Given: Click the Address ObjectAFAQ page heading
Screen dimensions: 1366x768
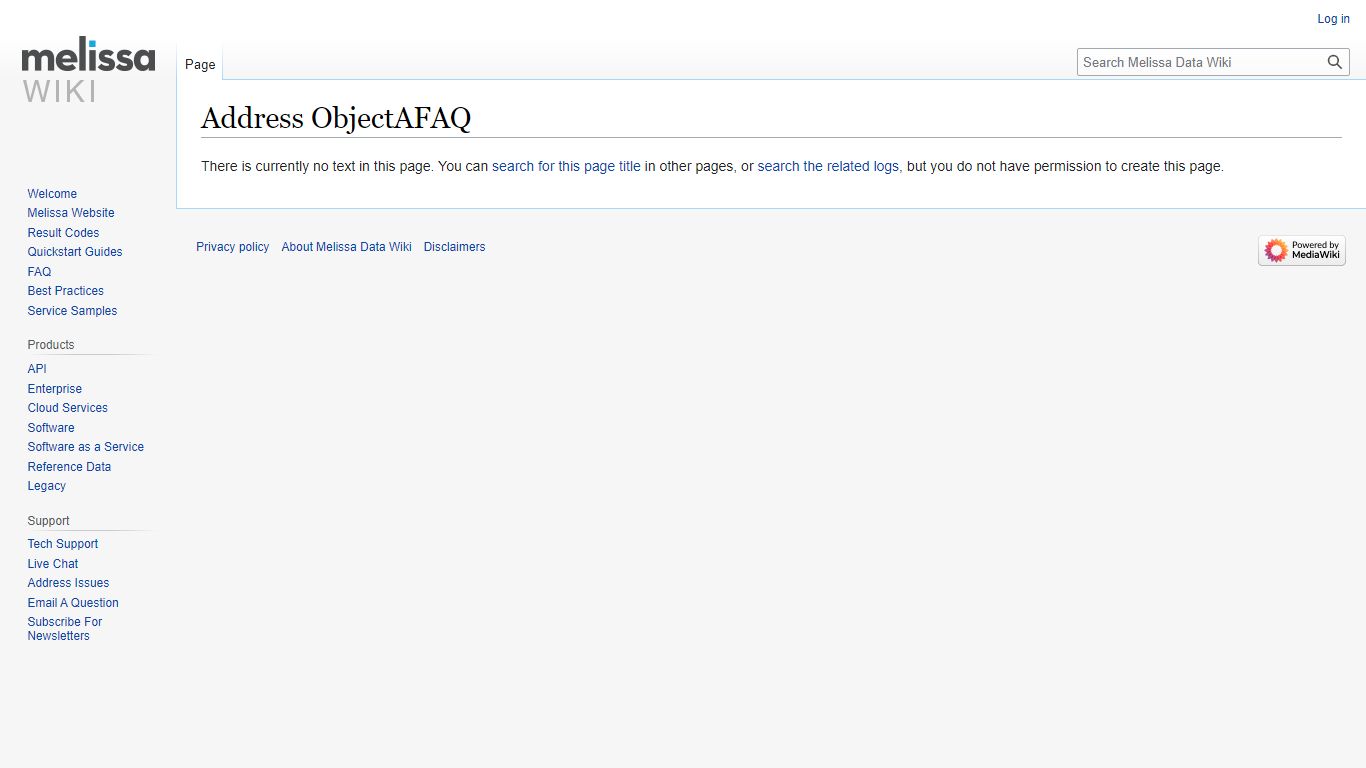Looking at the screenshot, I should pyautogui.click(x=336, y=118).
